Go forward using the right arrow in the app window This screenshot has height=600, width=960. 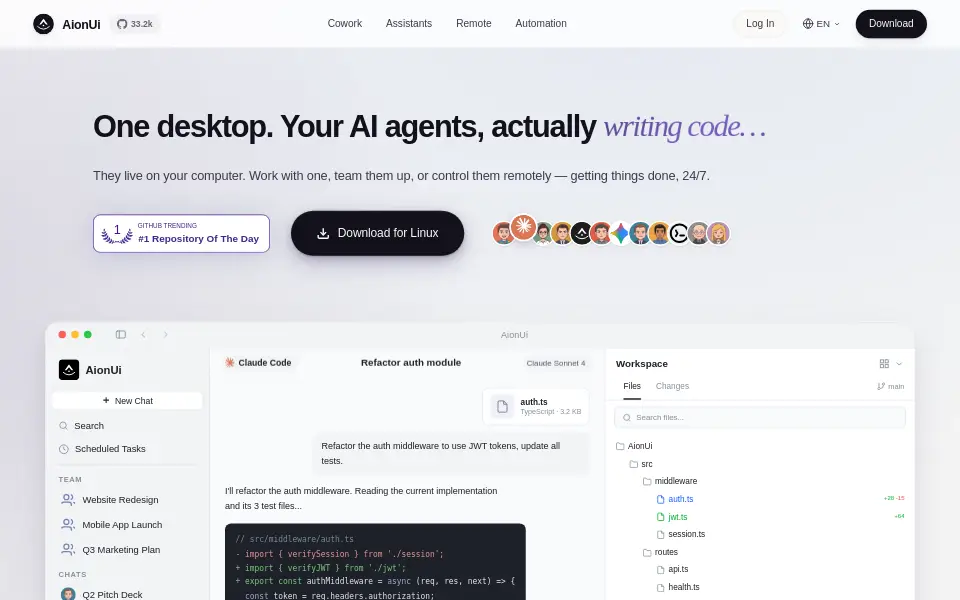coord(165,334)
